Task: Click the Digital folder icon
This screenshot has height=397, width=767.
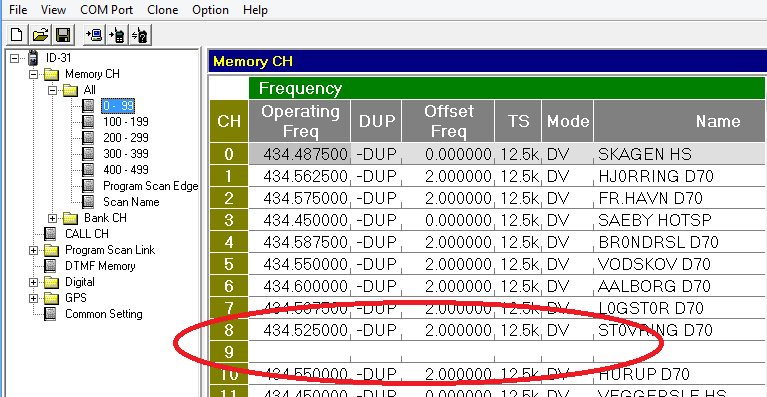Action: coord(51,283)
